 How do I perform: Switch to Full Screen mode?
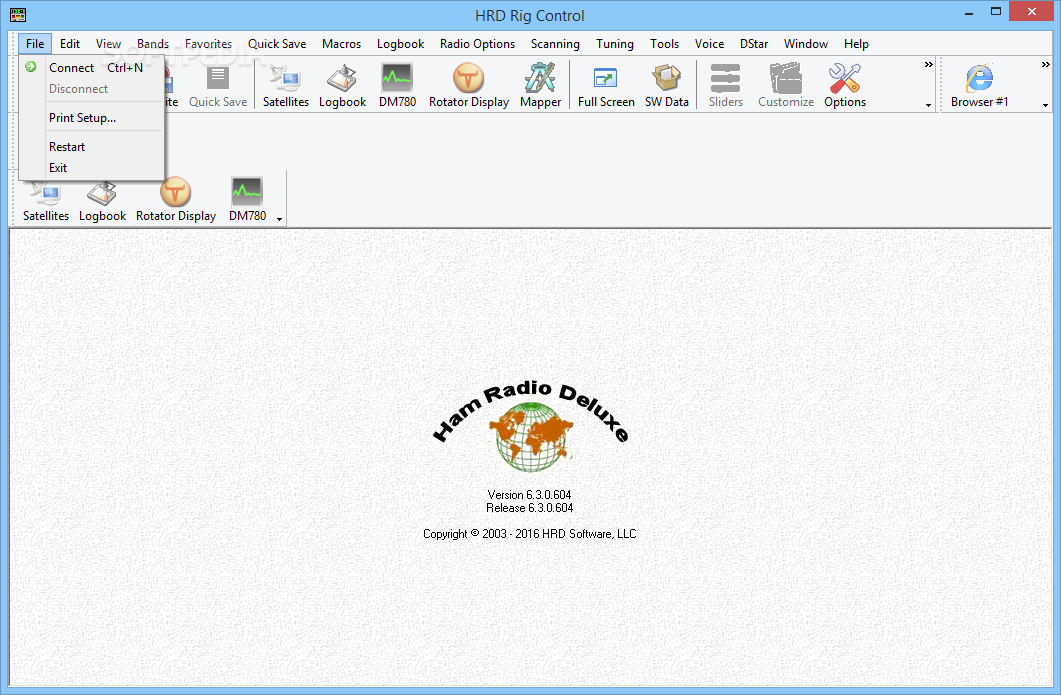click(606, 85)
